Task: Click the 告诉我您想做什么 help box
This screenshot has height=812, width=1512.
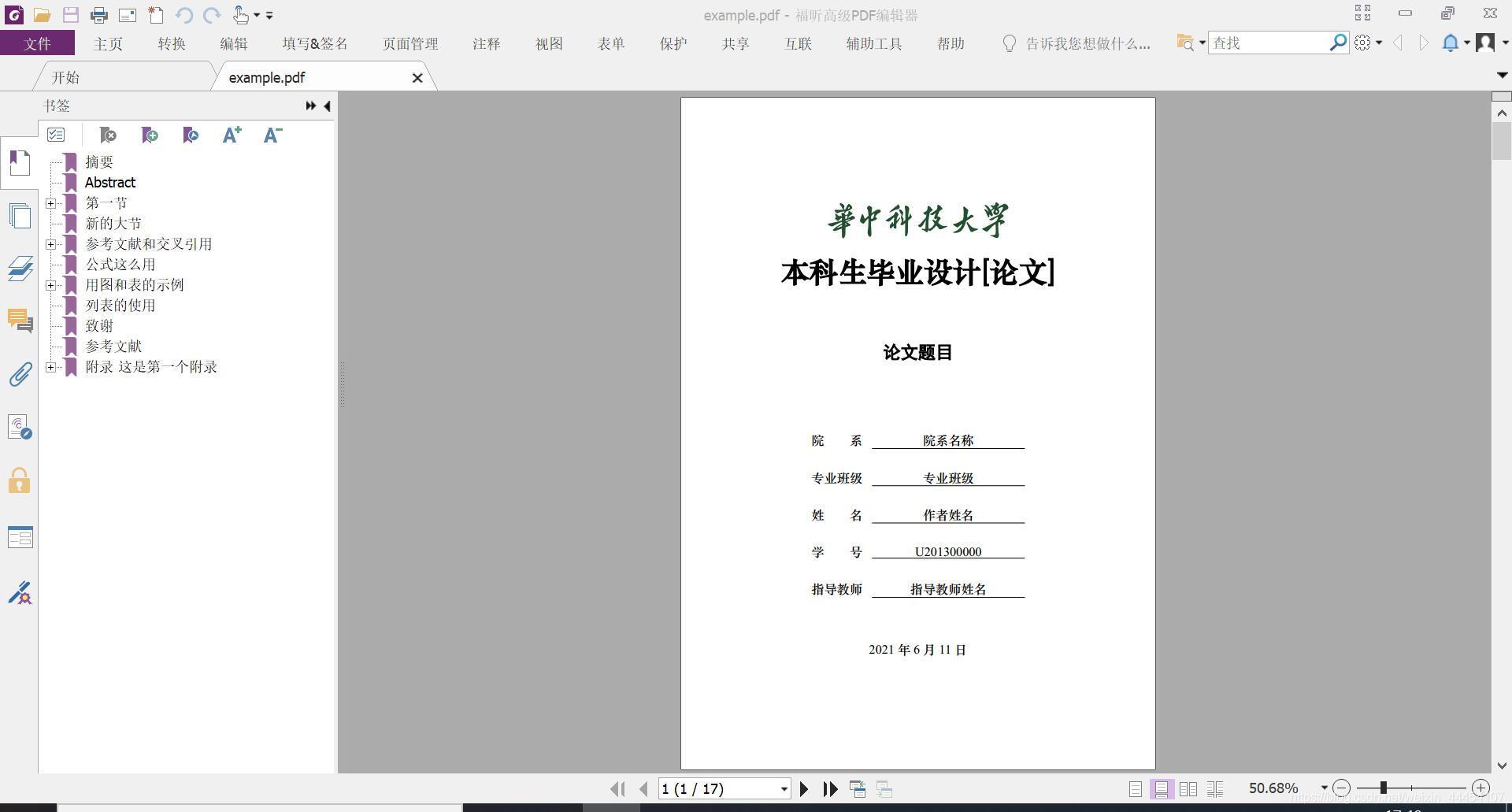Action: pyautogui.click(x=1077, y=43)
